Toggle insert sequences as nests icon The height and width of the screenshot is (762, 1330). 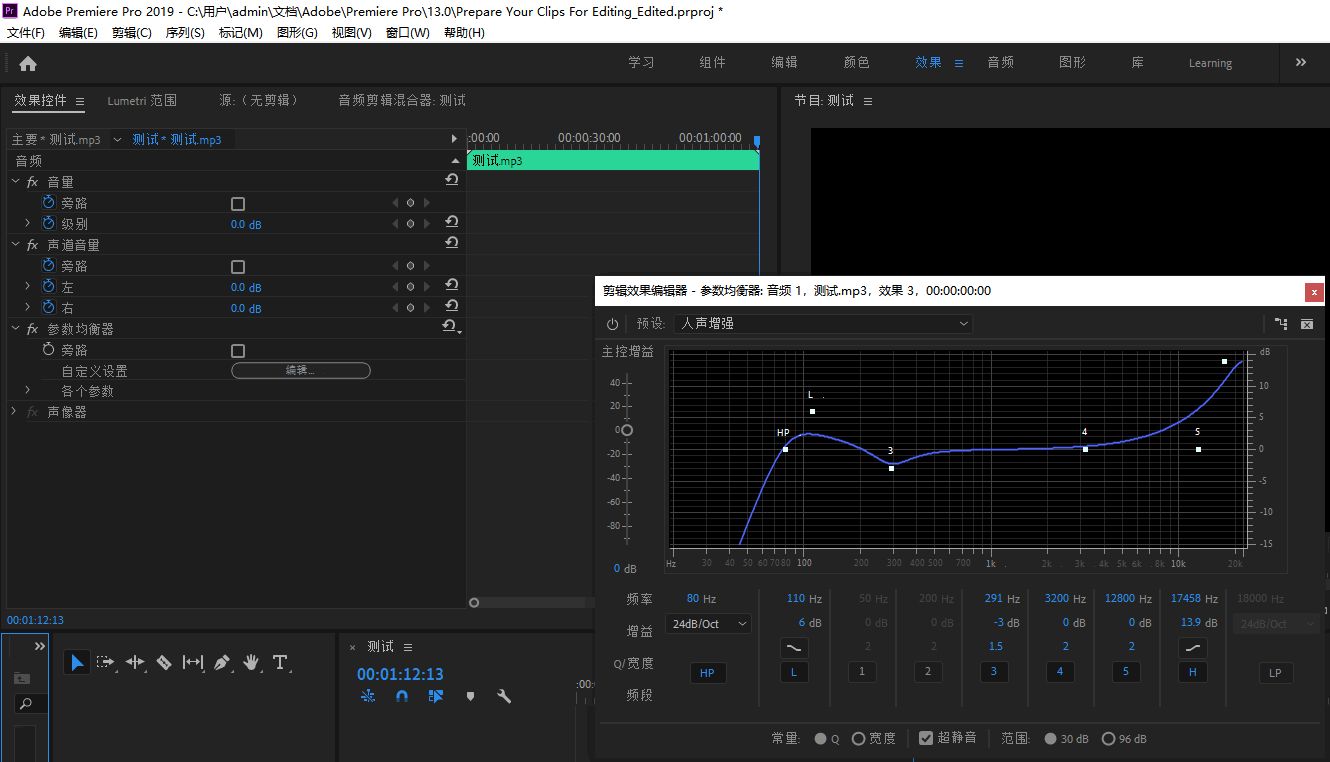pyautogui.click(x=368, y=696)
